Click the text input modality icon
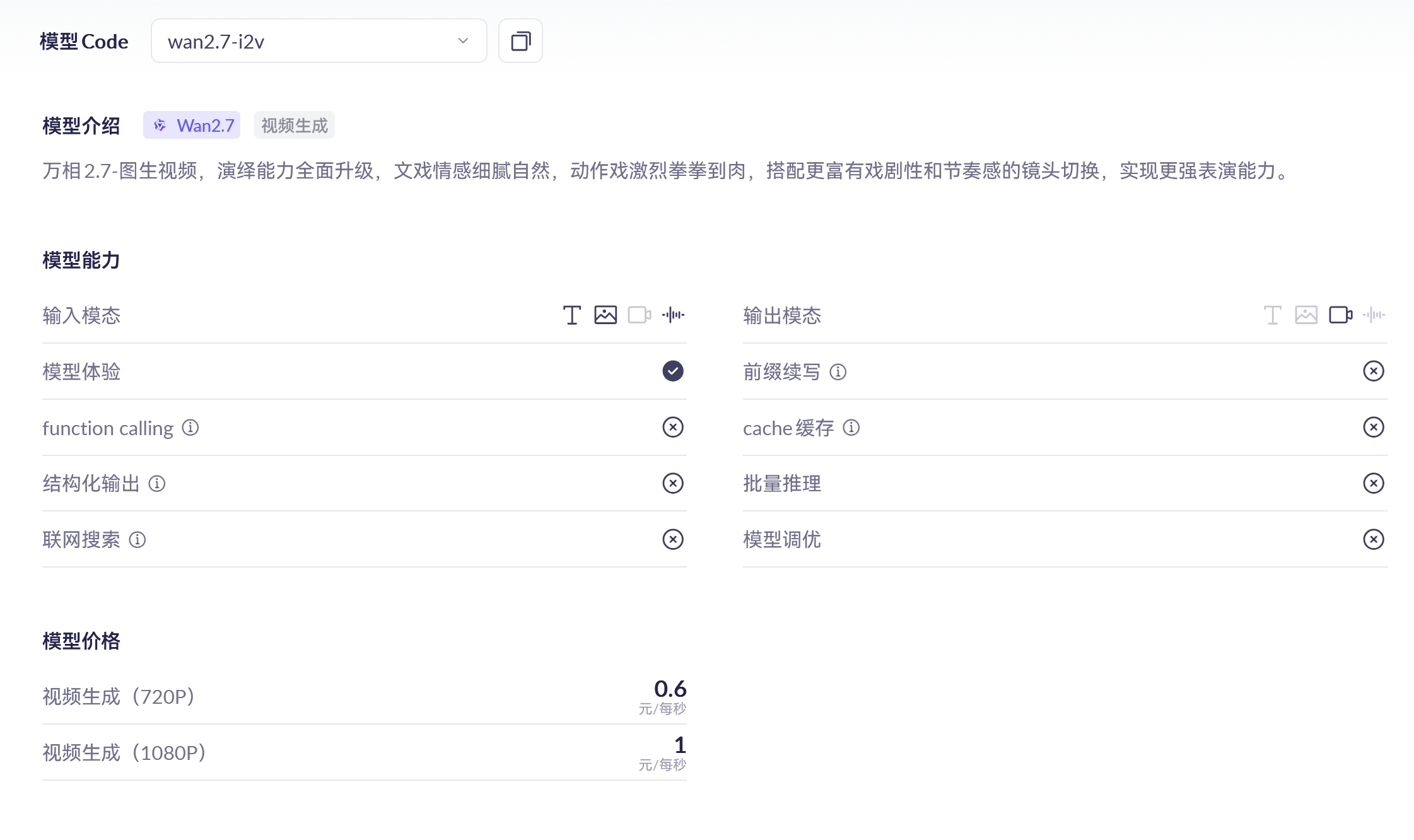 coord(572,315)
